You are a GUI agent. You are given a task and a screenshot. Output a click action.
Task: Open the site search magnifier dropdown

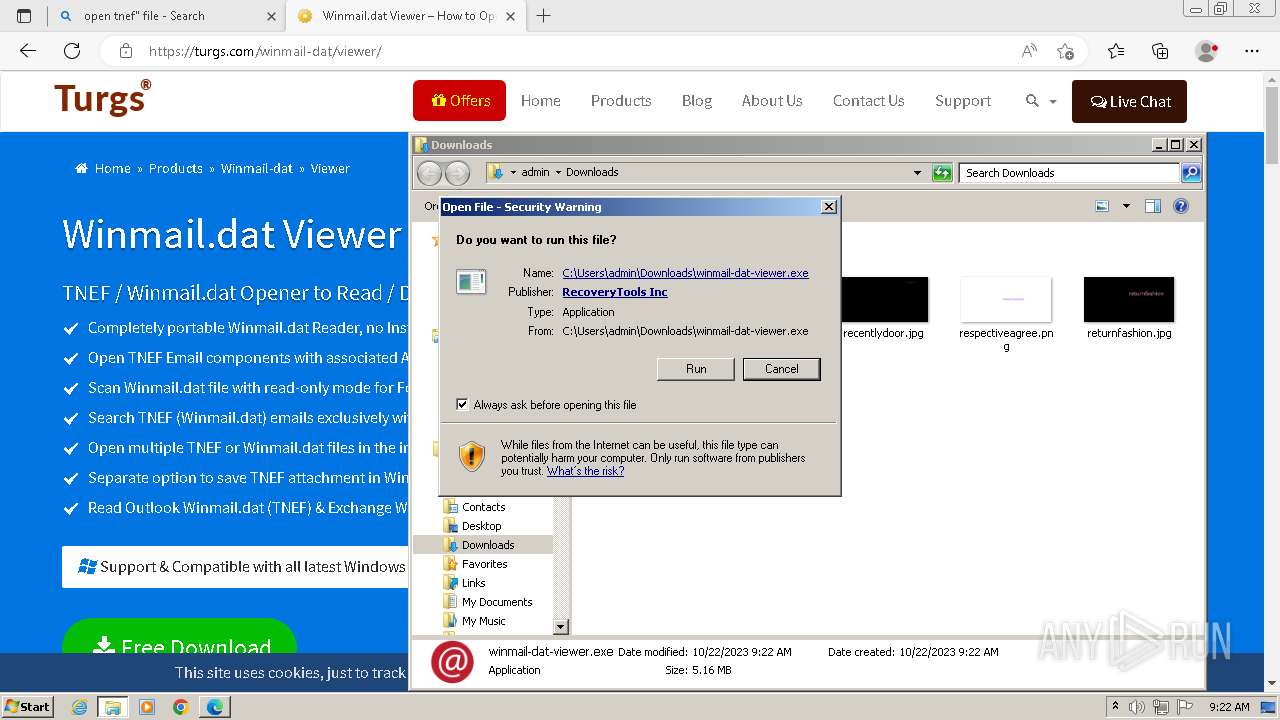(x=1040, y=101)
